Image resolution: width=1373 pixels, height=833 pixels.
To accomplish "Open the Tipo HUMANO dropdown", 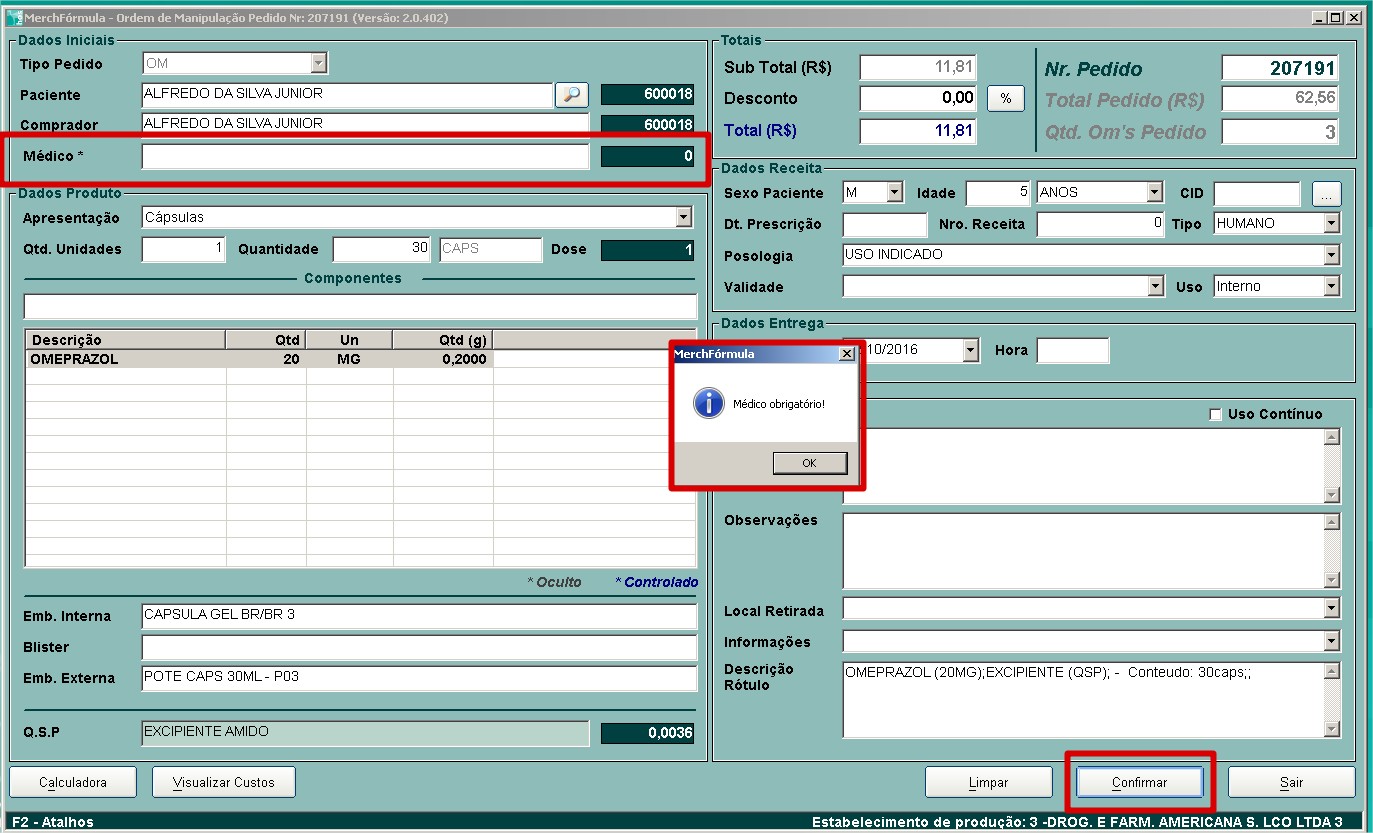I will 1331,224.
